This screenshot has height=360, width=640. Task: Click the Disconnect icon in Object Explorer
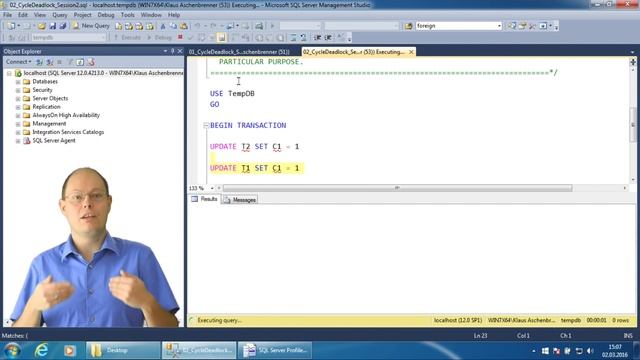click(49, 62)
